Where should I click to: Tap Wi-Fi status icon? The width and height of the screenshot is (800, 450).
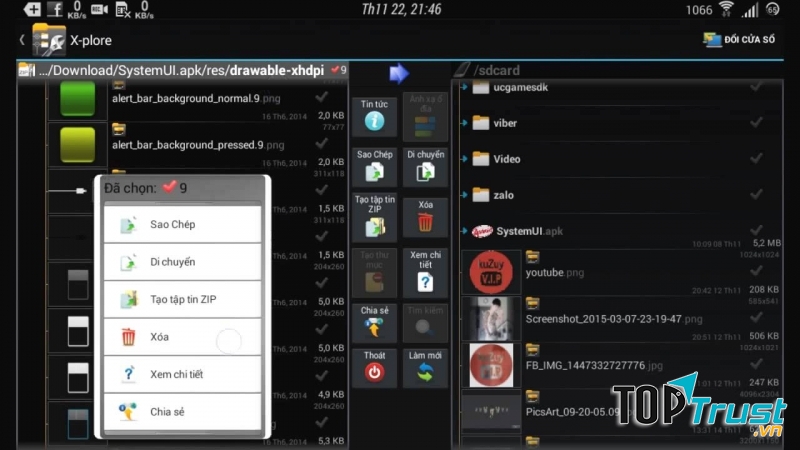(726, 9)
